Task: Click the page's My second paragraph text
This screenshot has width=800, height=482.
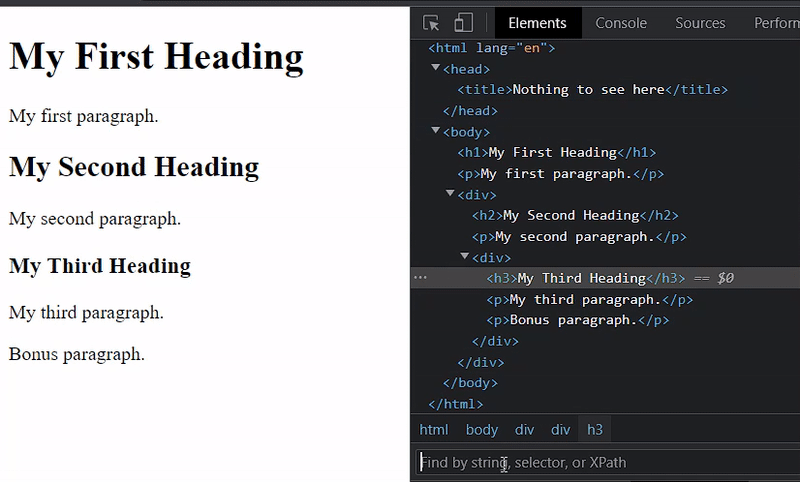Action: coord(95,219)
